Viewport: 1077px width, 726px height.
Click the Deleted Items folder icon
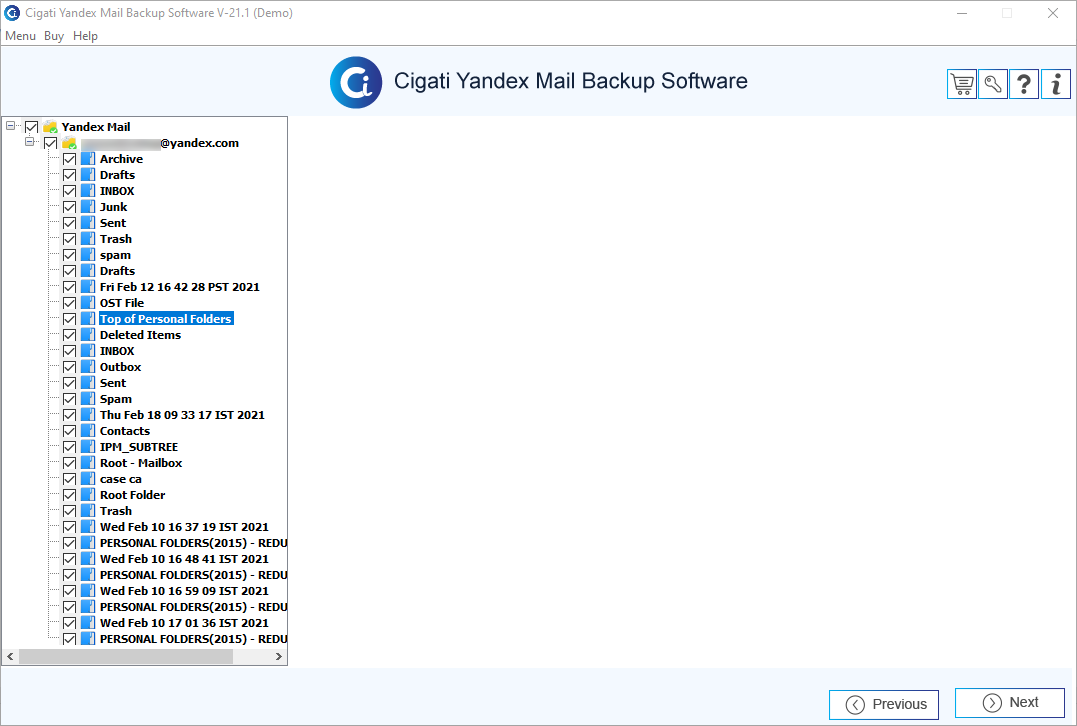pyautogui.click(x=88, y=334)
